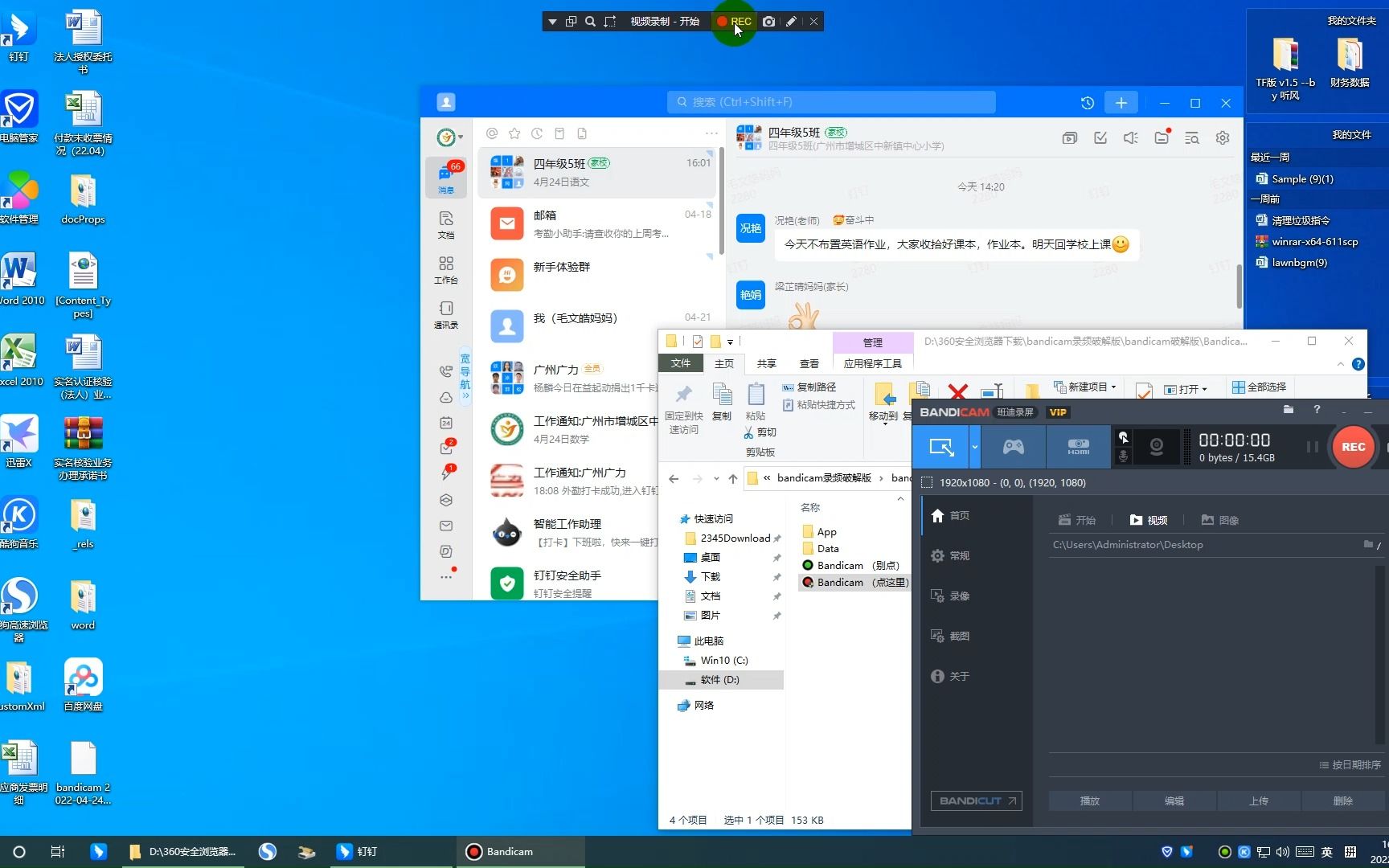1389x868 pixels.
Task: Switch to the 应用程序工具 ribbon tab
Action: tap(873, 364)
